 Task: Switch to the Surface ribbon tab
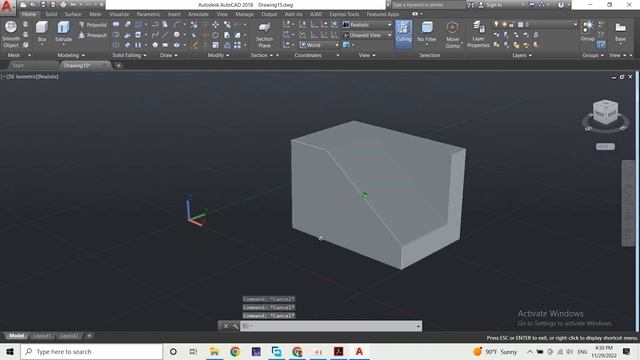[x=73, y=14]
